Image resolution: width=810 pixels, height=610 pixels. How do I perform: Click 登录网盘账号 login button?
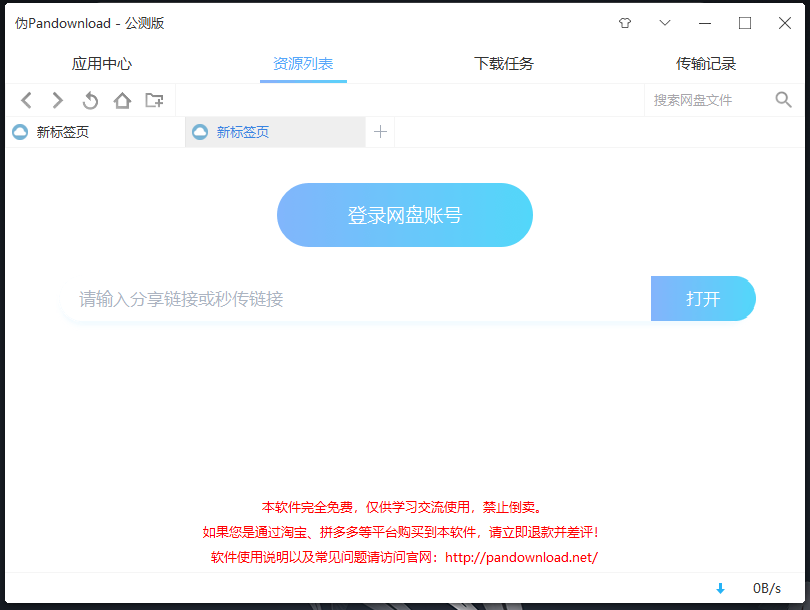[x=405, y=215]
